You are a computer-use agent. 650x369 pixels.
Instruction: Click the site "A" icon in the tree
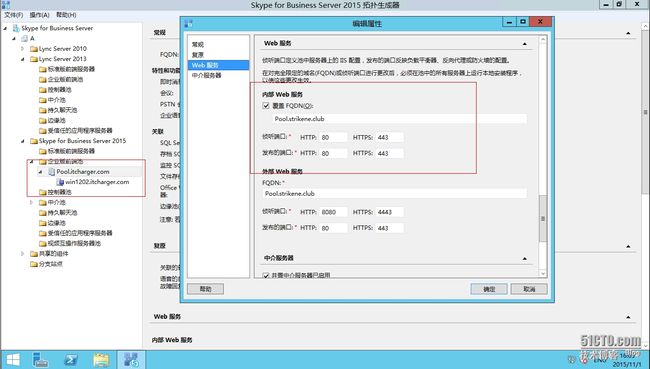[24, 39]
